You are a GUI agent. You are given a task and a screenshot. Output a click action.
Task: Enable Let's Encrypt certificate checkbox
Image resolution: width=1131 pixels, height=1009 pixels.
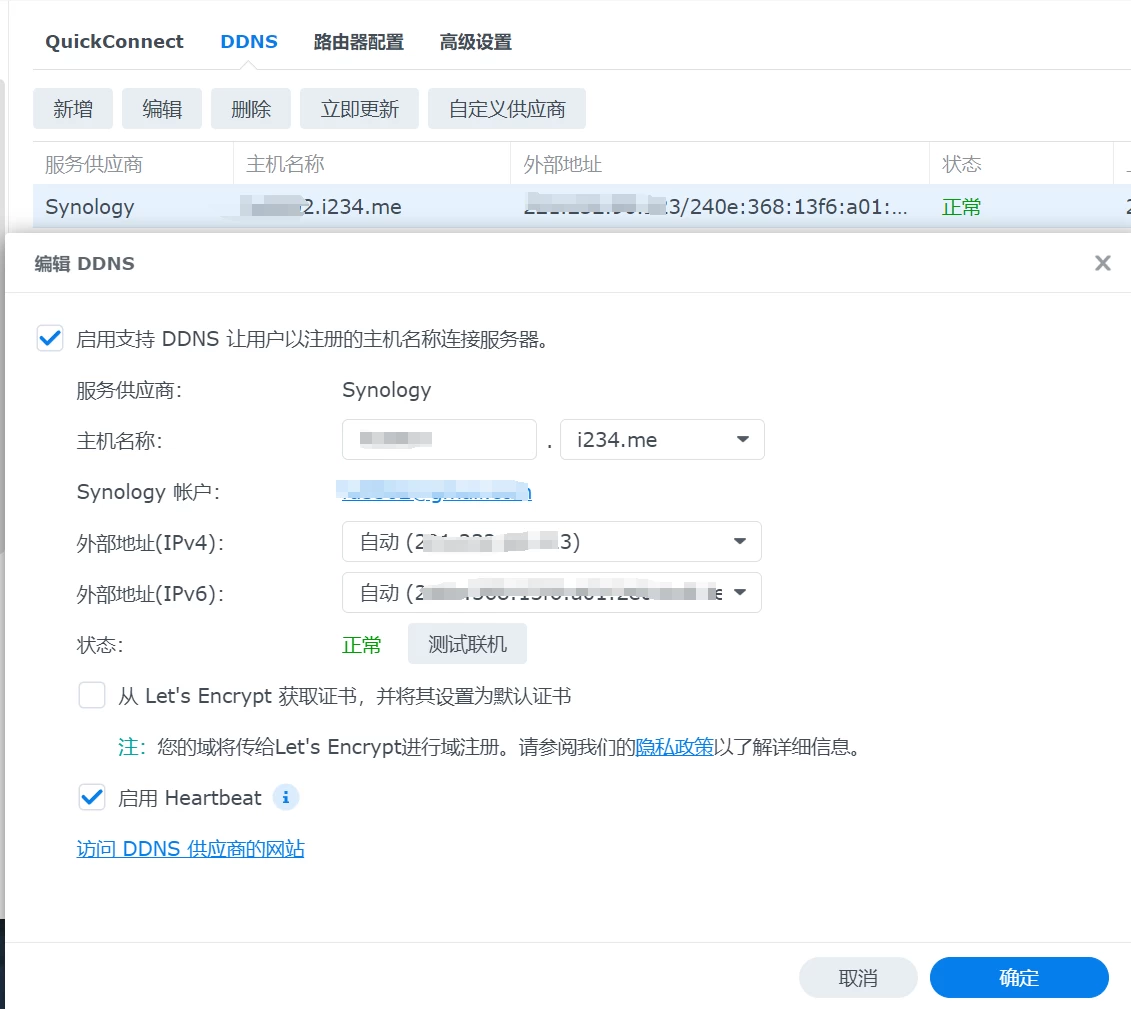click(x=92, y=696)
